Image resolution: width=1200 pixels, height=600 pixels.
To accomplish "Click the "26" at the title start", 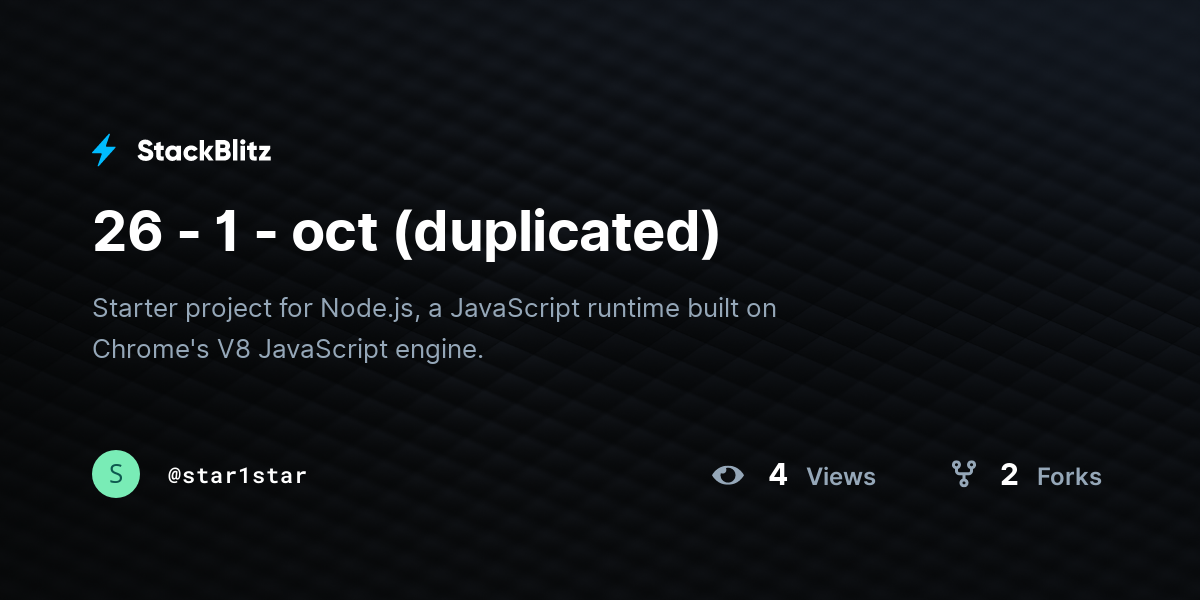I will (127, 231).
